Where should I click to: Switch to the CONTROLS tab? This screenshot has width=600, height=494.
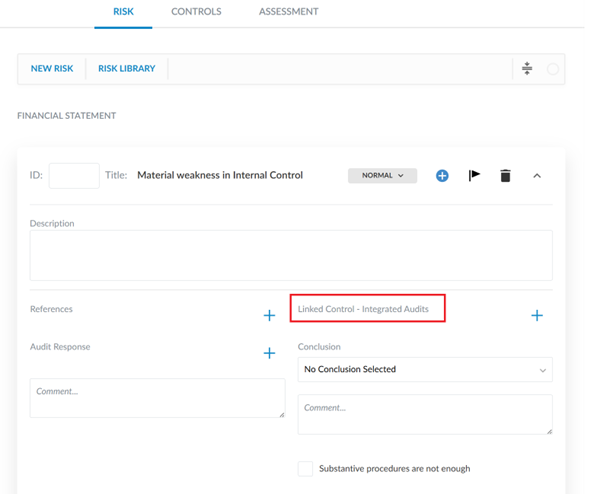196,12
